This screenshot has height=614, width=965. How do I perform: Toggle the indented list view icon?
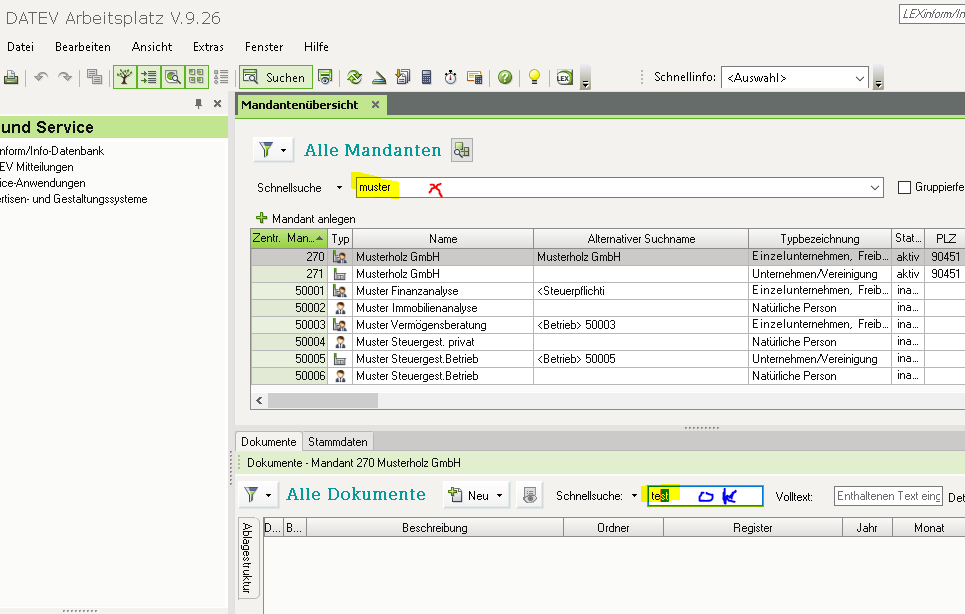coord(149,78)
